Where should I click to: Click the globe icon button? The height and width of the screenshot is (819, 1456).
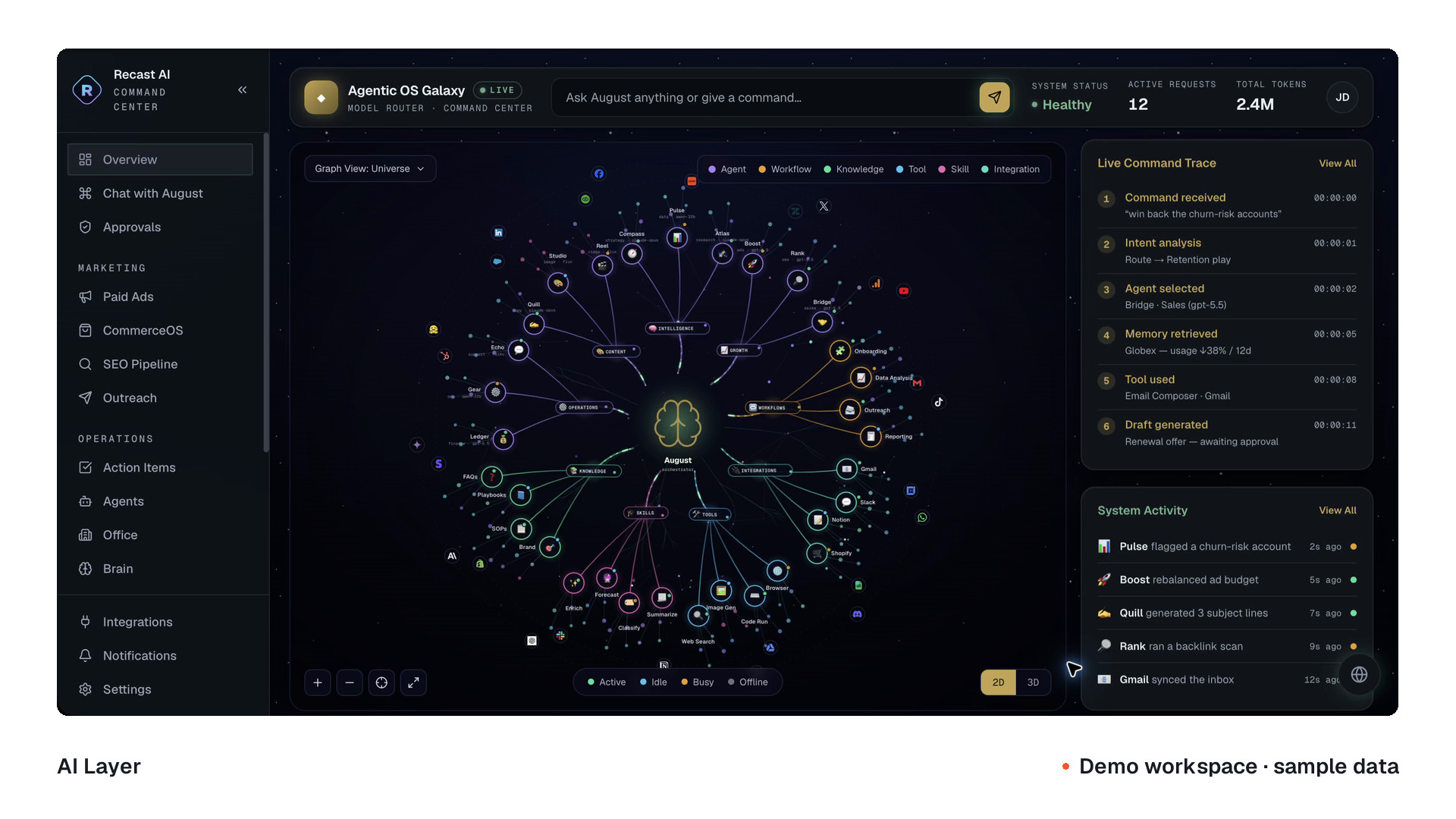[1359, 675]
